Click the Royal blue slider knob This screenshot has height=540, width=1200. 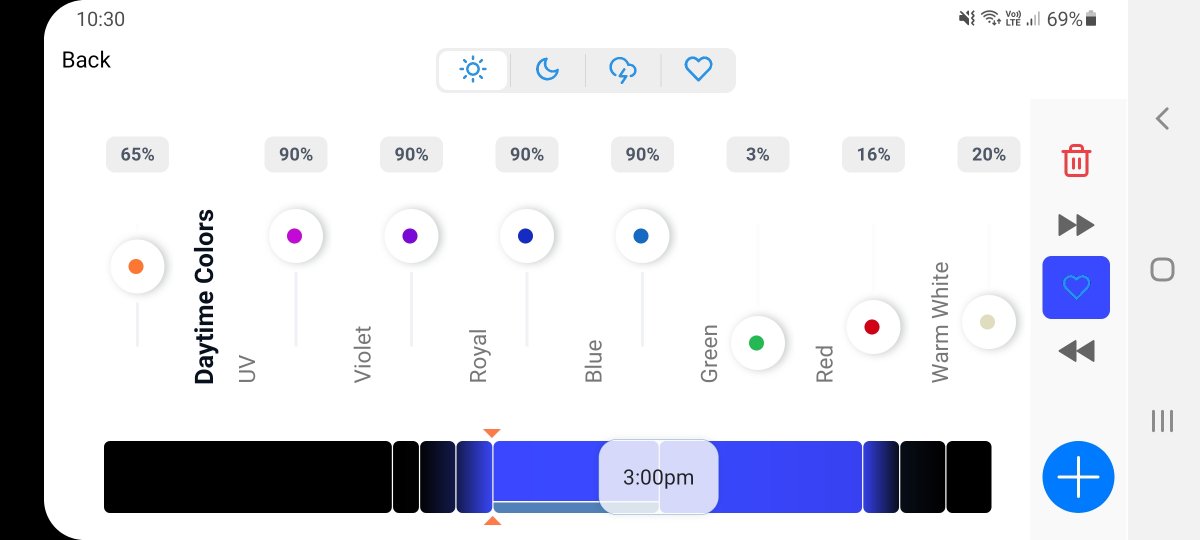tap(526, 236)
